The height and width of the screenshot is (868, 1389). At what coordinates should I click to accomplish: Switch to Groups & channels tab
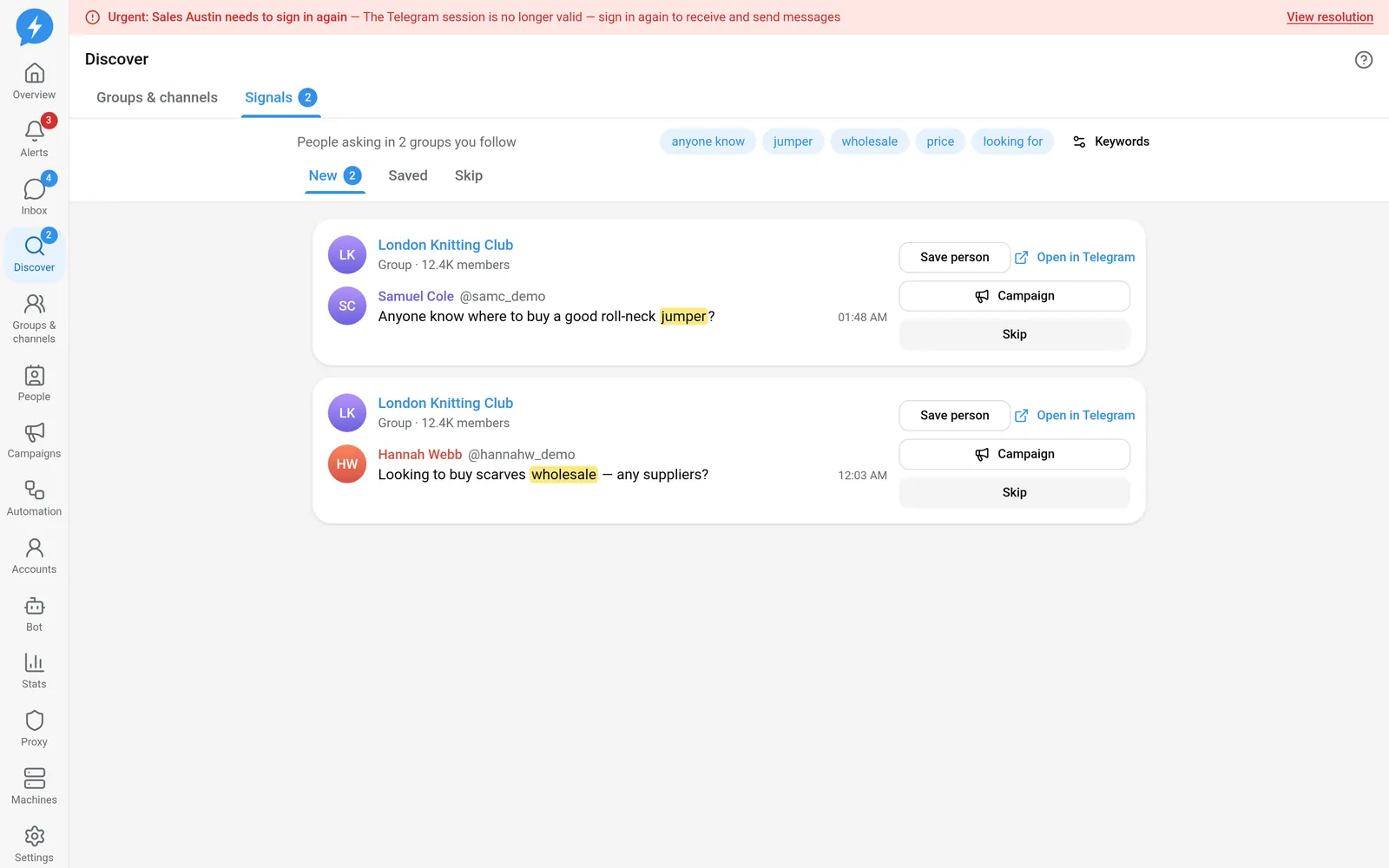[157, 97]
